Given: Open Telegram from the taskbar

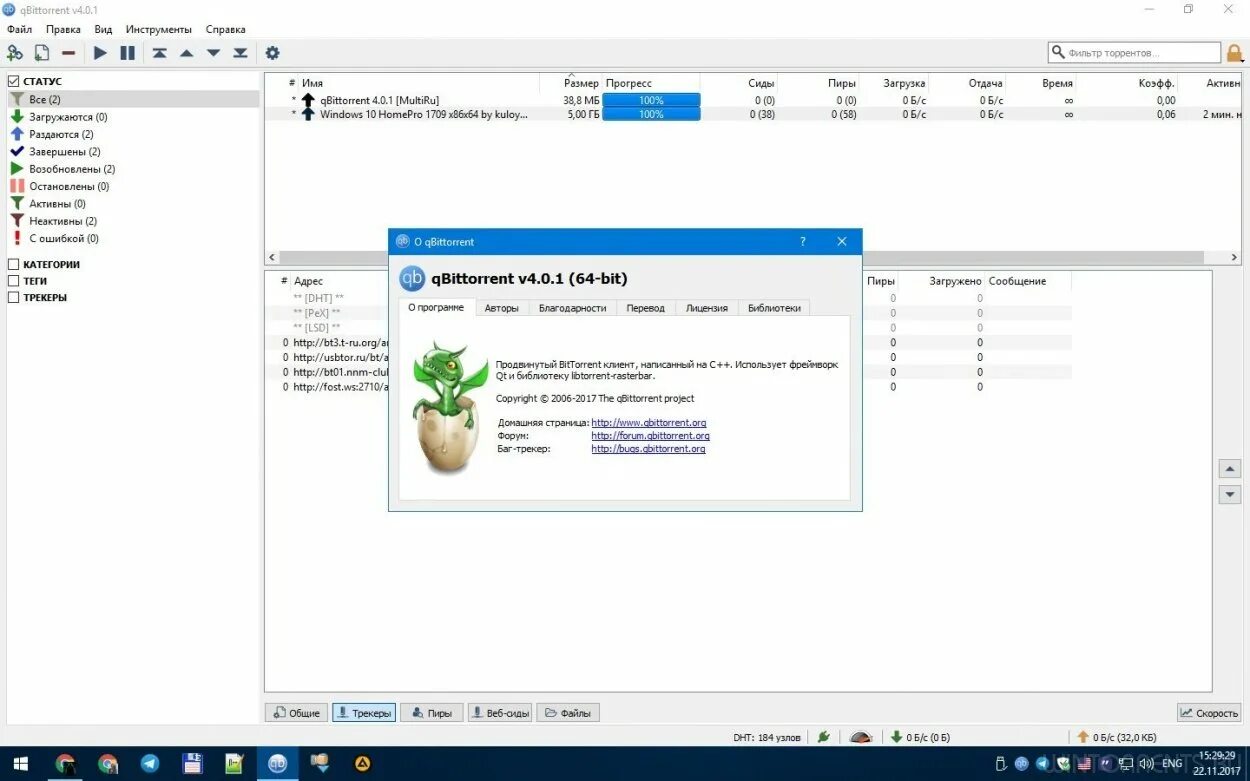Looking at the screenshot, I should tap(150, 763).
